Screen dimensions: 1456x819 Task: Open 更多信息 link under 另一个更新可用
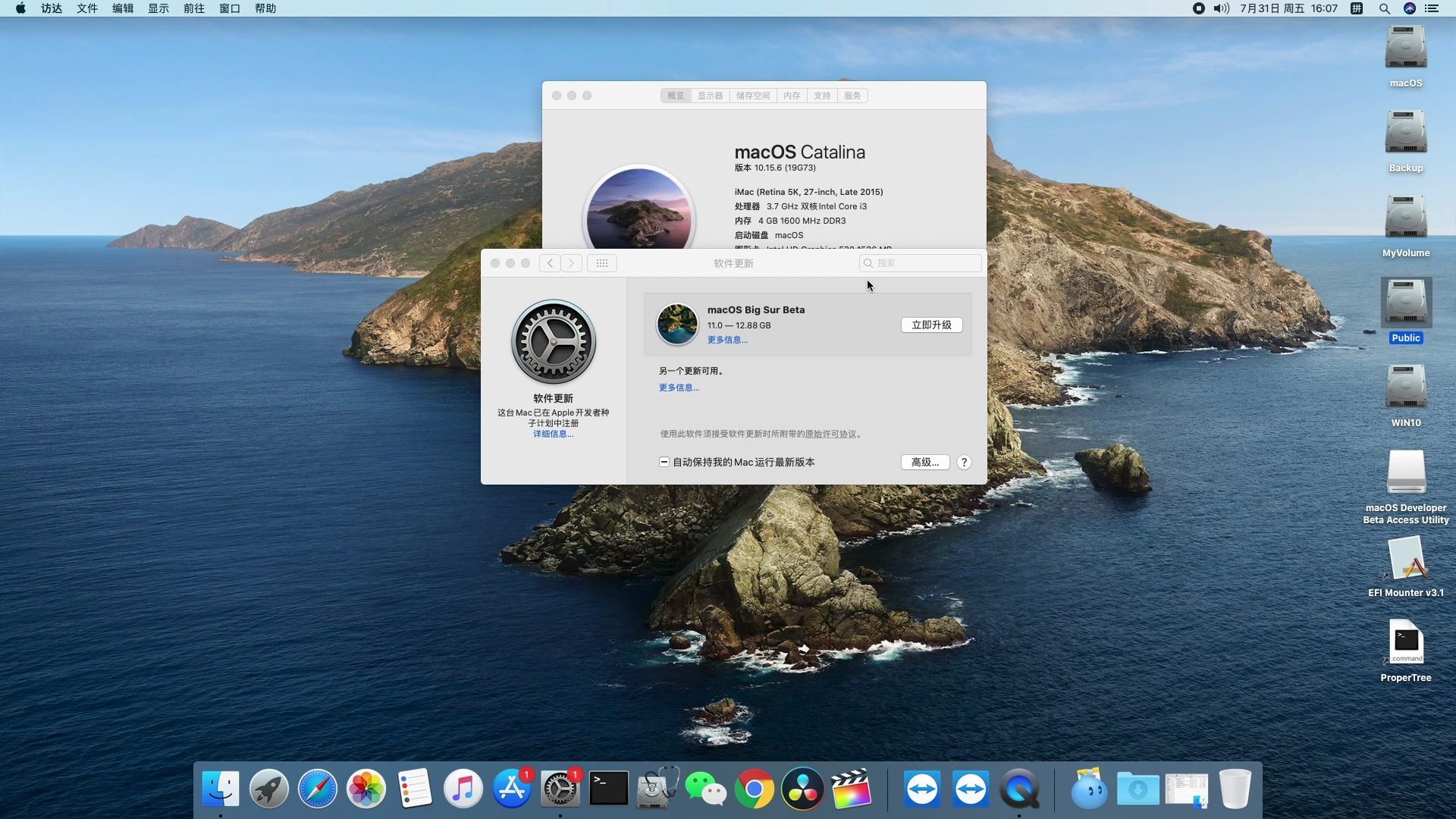679,388
